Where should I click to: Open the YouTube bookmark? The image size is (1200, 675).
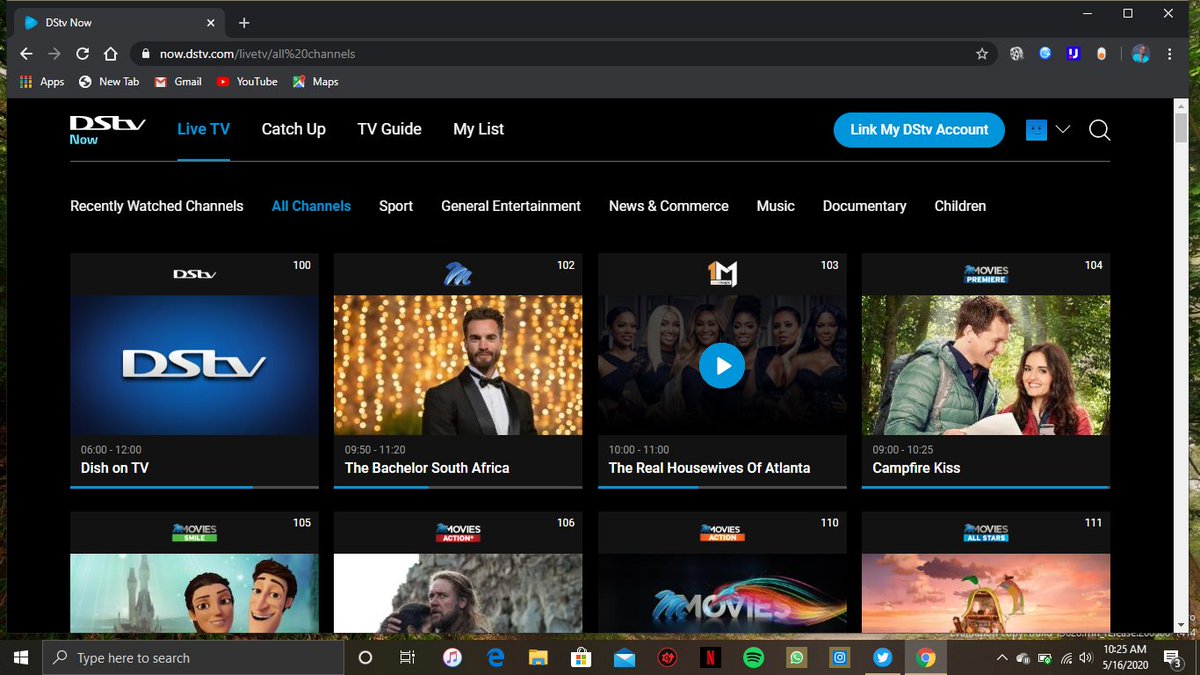[x=247, y=82]
